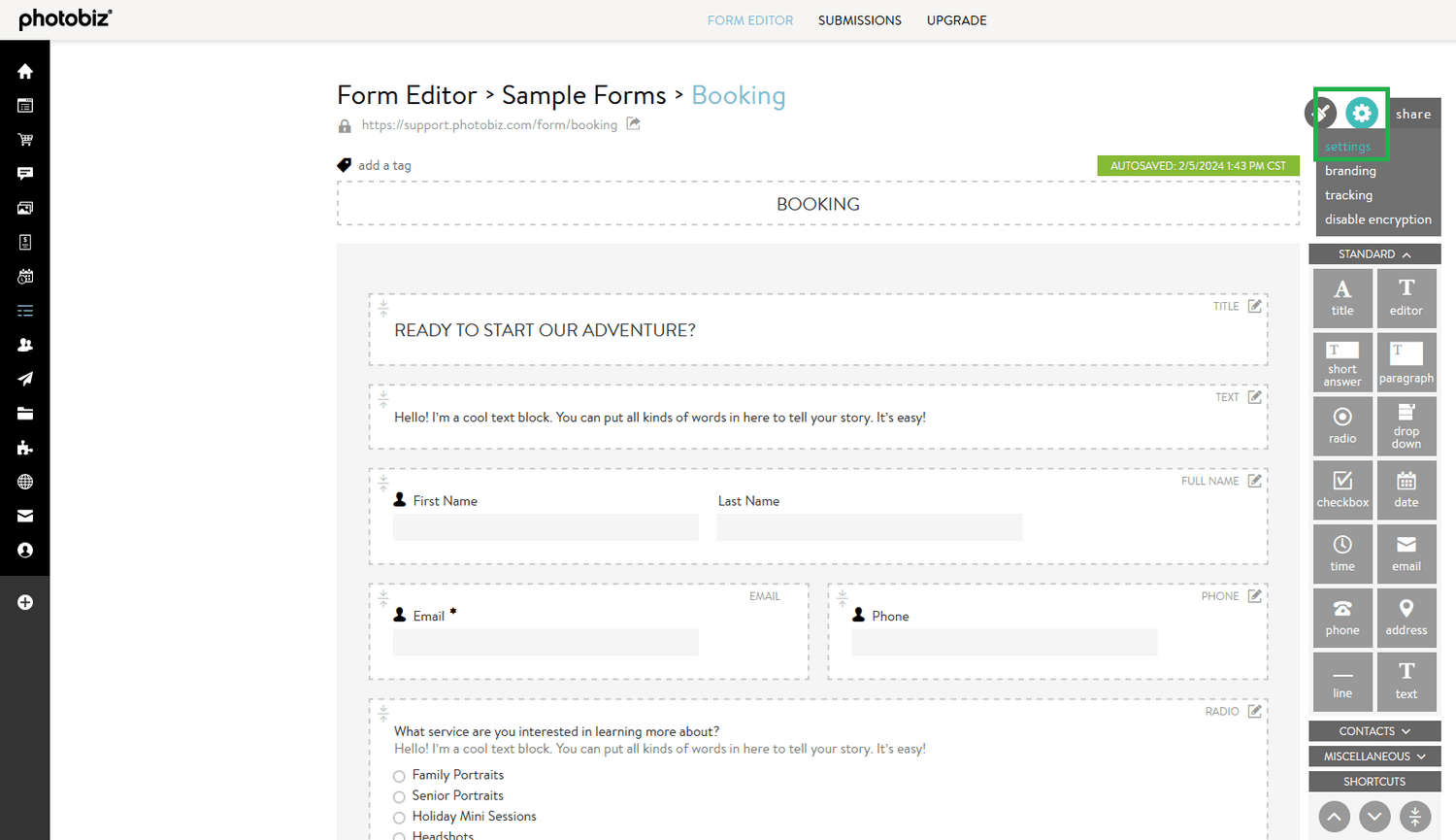Click the disable encryption option
The height and width of the screenshot is (840, 1456).
pyautogui.click(x=1377, y=218)
